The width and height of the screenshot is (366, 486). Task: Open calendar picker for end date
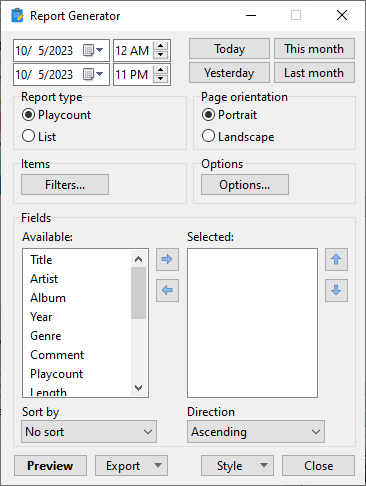[93, 74]
